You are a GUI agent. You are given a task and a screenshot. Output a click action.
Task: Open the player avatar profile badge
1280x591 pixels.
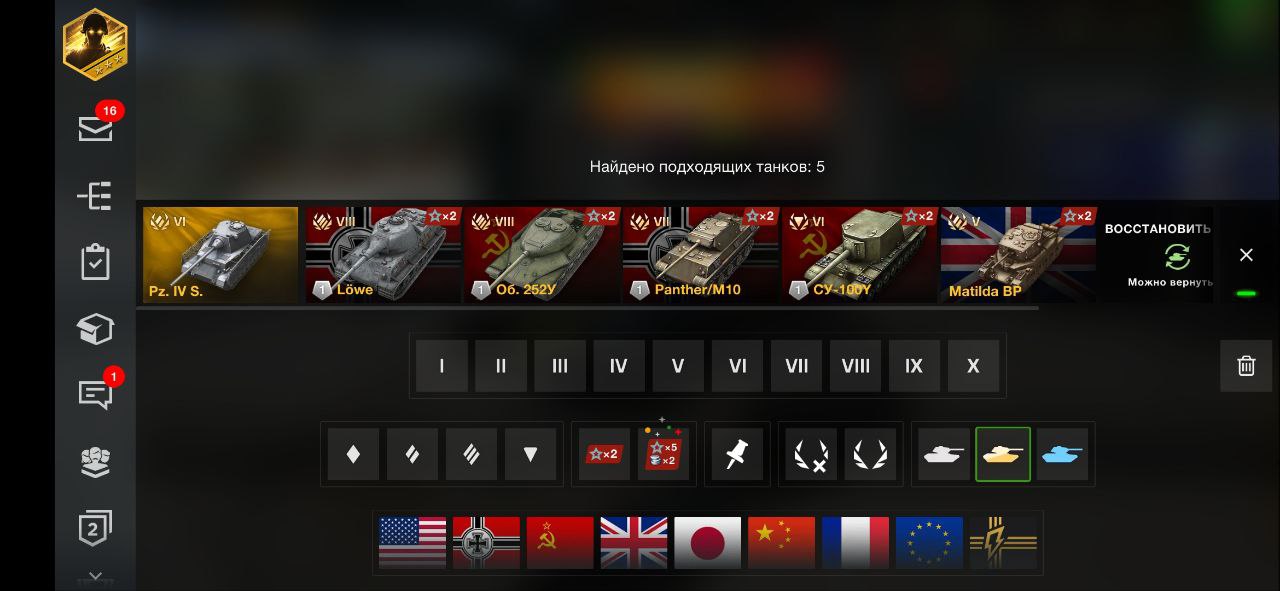coord(95,44)
